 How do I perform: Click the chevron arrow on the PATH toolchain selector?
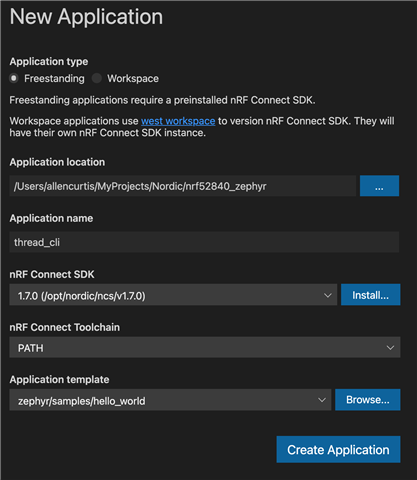390,348
